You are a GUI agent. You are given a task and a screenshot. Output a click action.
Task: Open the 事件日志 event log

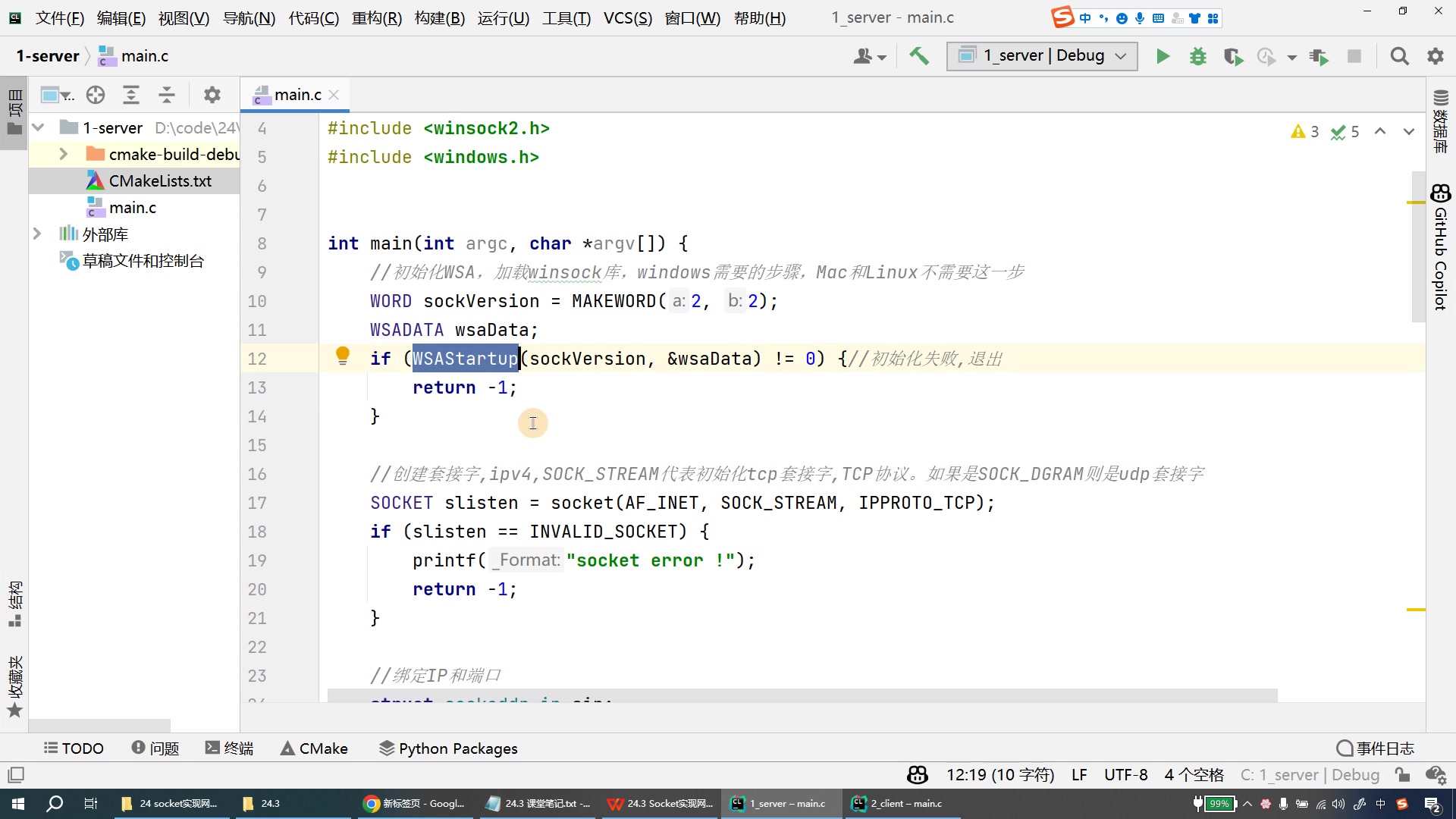(x=1375, y=748)
